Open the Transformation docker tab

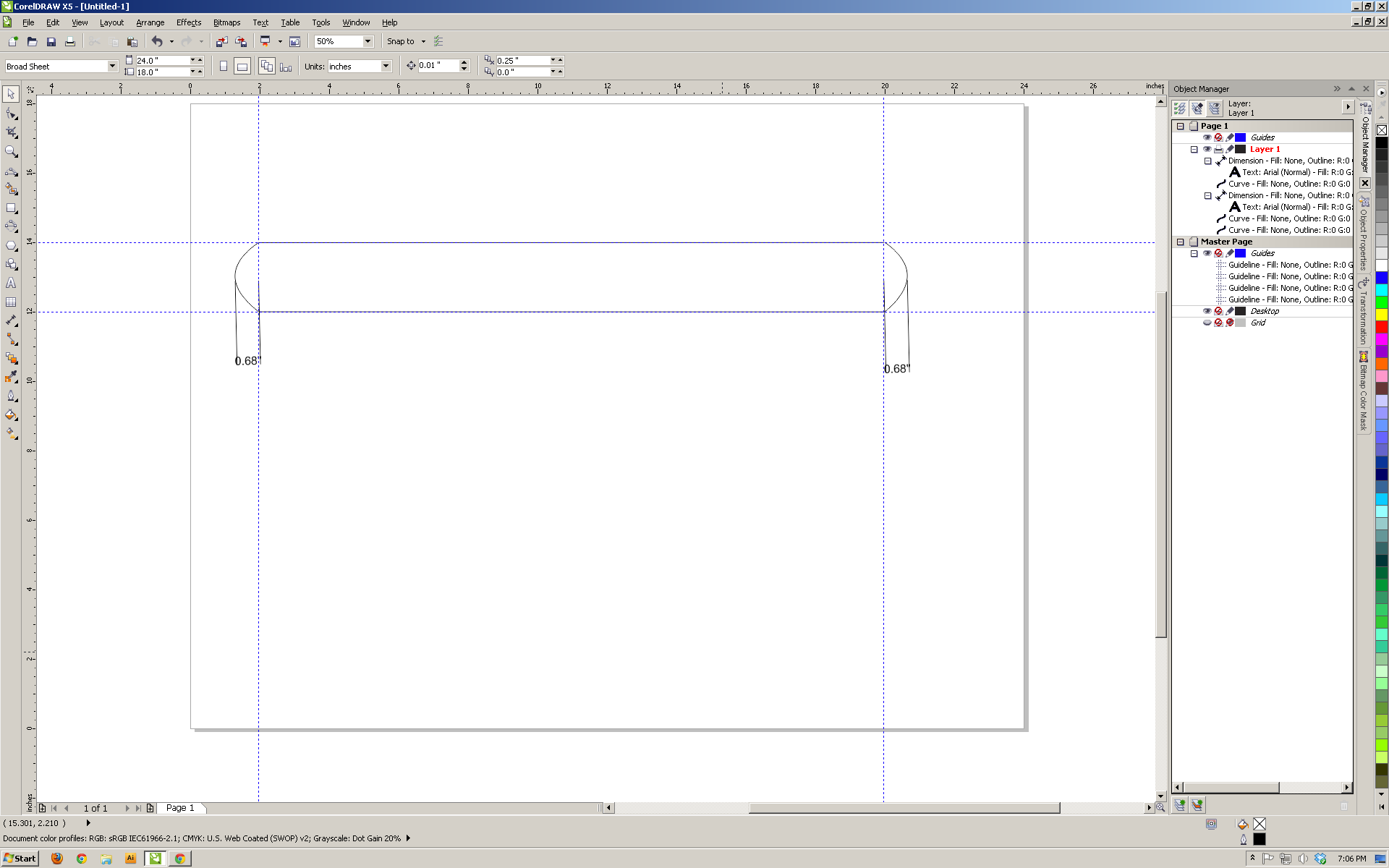click(x=1363, y=311)
